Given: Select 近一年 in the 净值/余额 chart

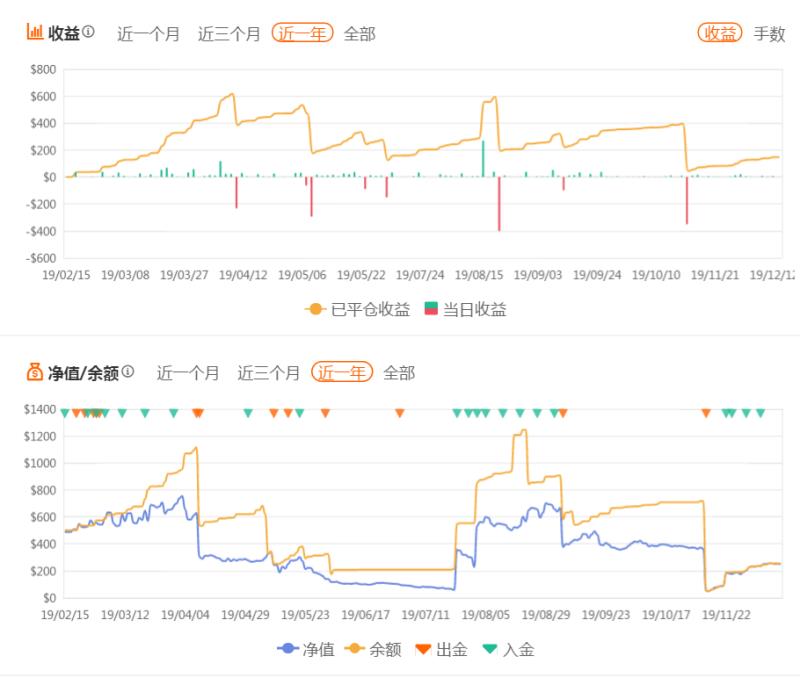Looking at the screenshot, I should point(342,373).
